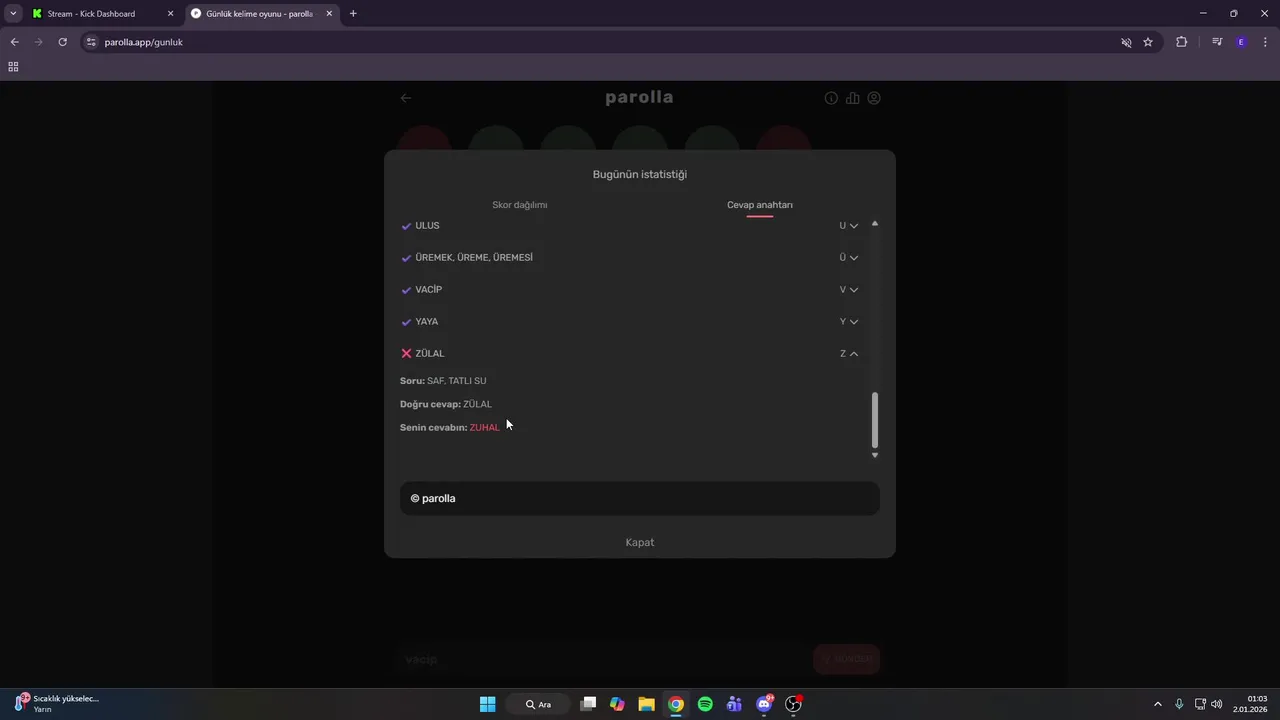Open the parolla user profile icon
The width and height of the screenshot is (1280, 720).
874,98
